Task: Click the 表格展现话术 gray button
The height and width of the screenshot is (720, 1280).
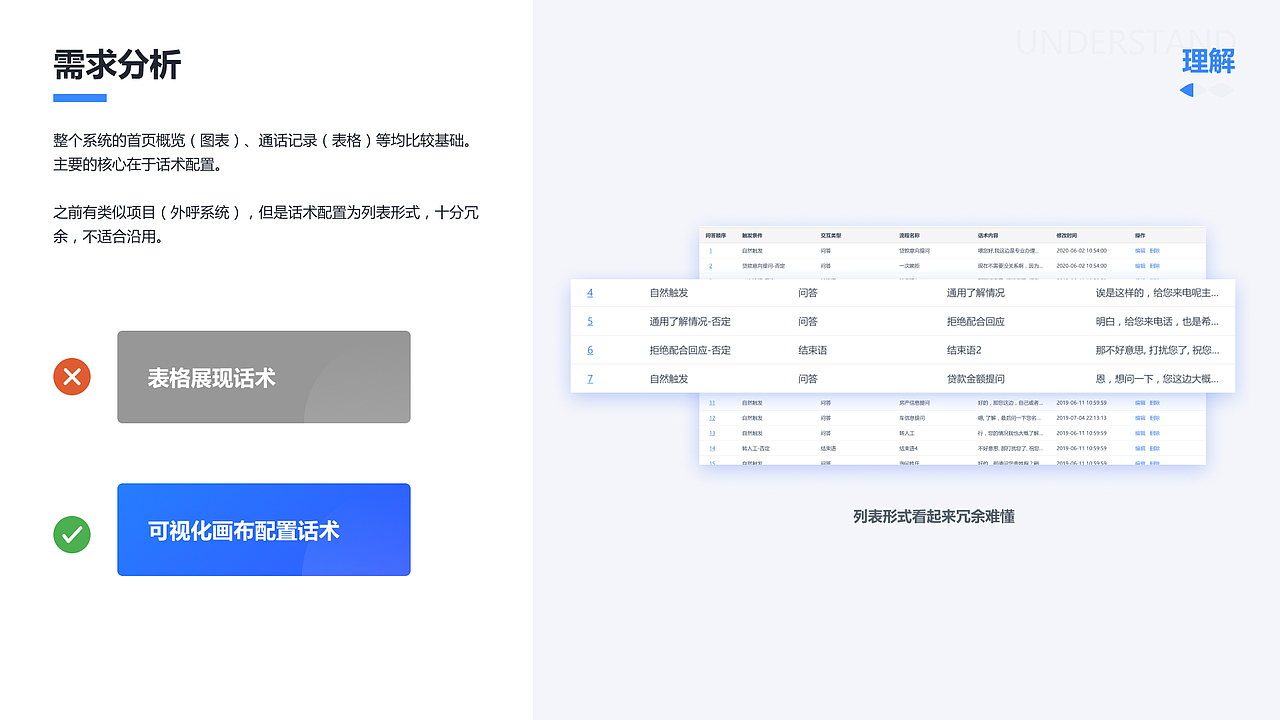Action: click(263, 377)
